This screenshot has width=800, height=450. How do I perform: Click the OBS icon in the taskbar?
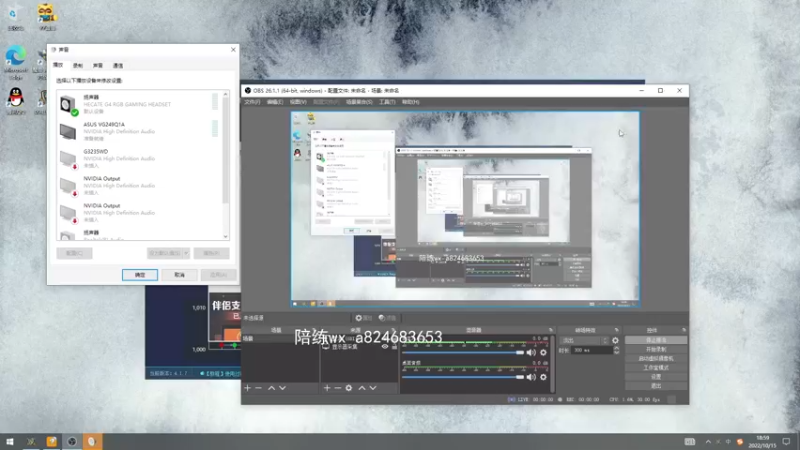72,441
